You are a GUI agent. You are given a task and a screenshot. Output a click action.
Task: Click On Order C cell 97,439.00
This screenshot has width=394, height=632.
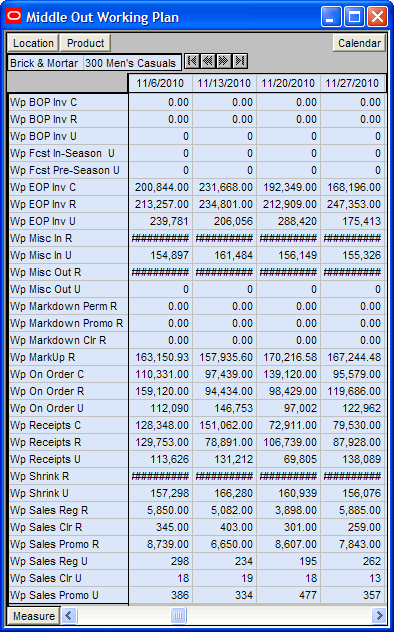tap(224, 374)
